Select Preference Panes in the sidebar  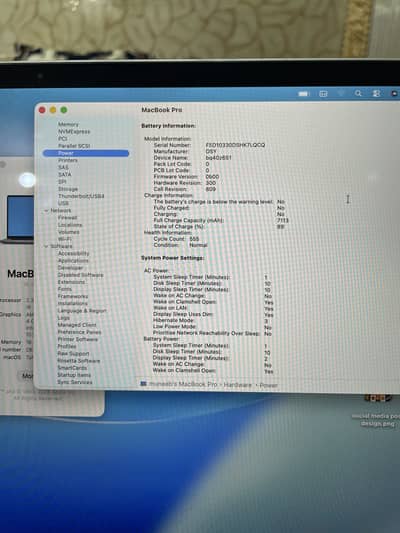point(79,332)
